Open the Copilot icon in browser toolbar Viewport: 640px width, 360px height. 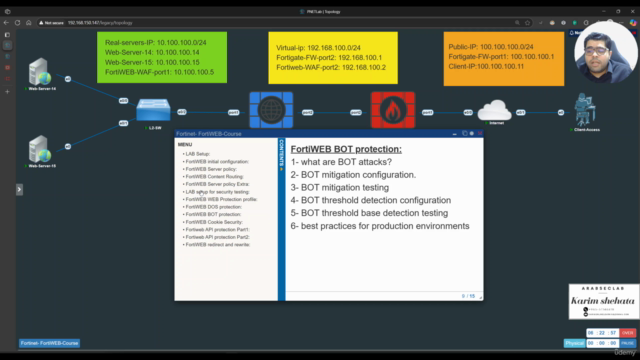tap(633, 23)
